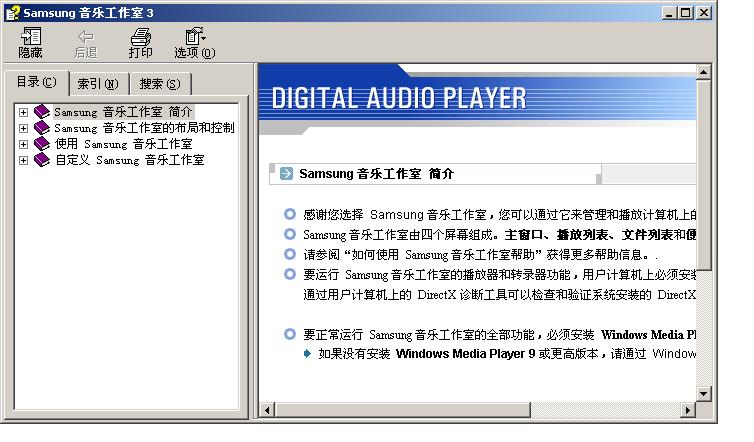Click the line starting 请参阅 “如何使用
The image size is (754, 442).
pos(480,254)
